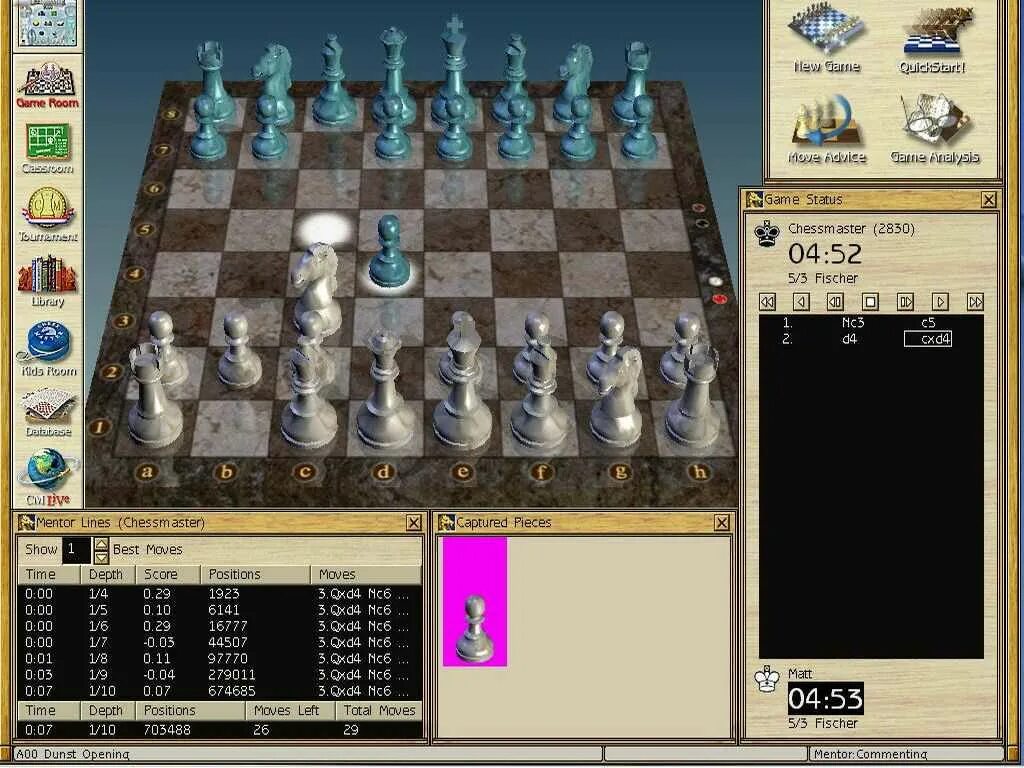The height and width of the screenshot is (768, 1024).
Task: Click the room map thumbnail above the Game Room icon
Action: [x=48, y=24]
